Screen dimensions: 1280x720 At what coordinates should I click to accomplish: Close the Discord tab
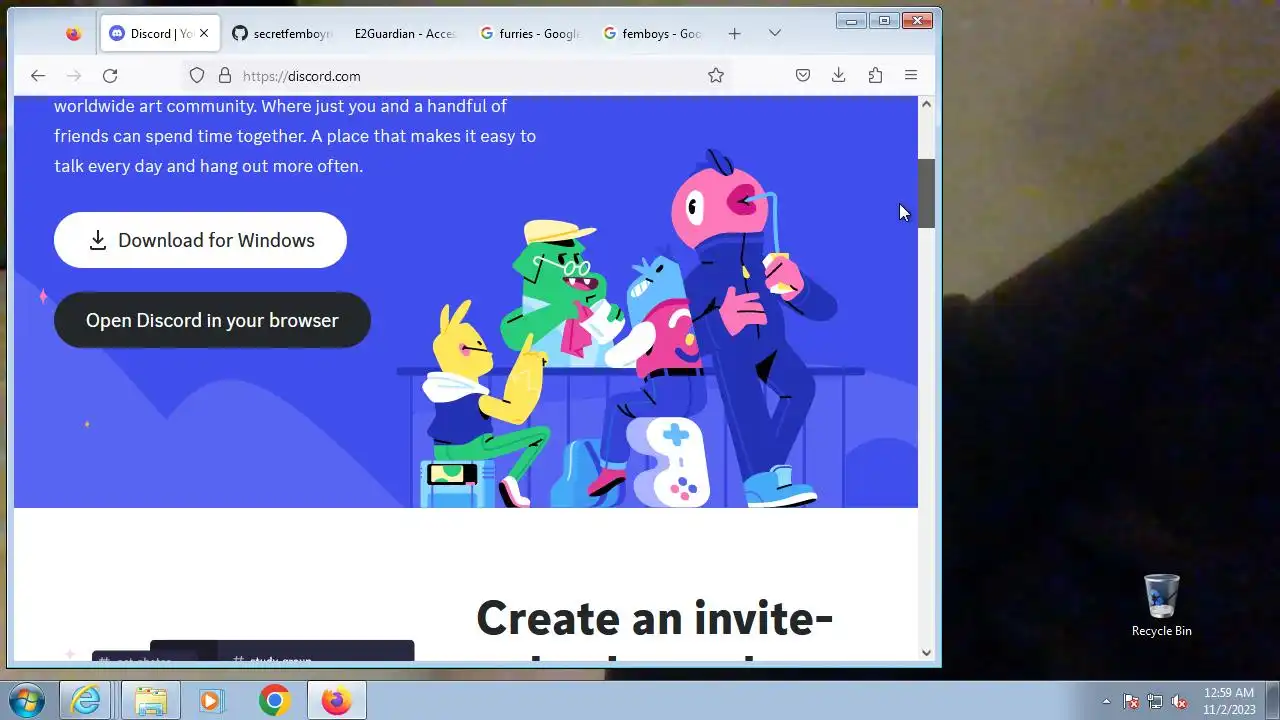click(204, 33)
